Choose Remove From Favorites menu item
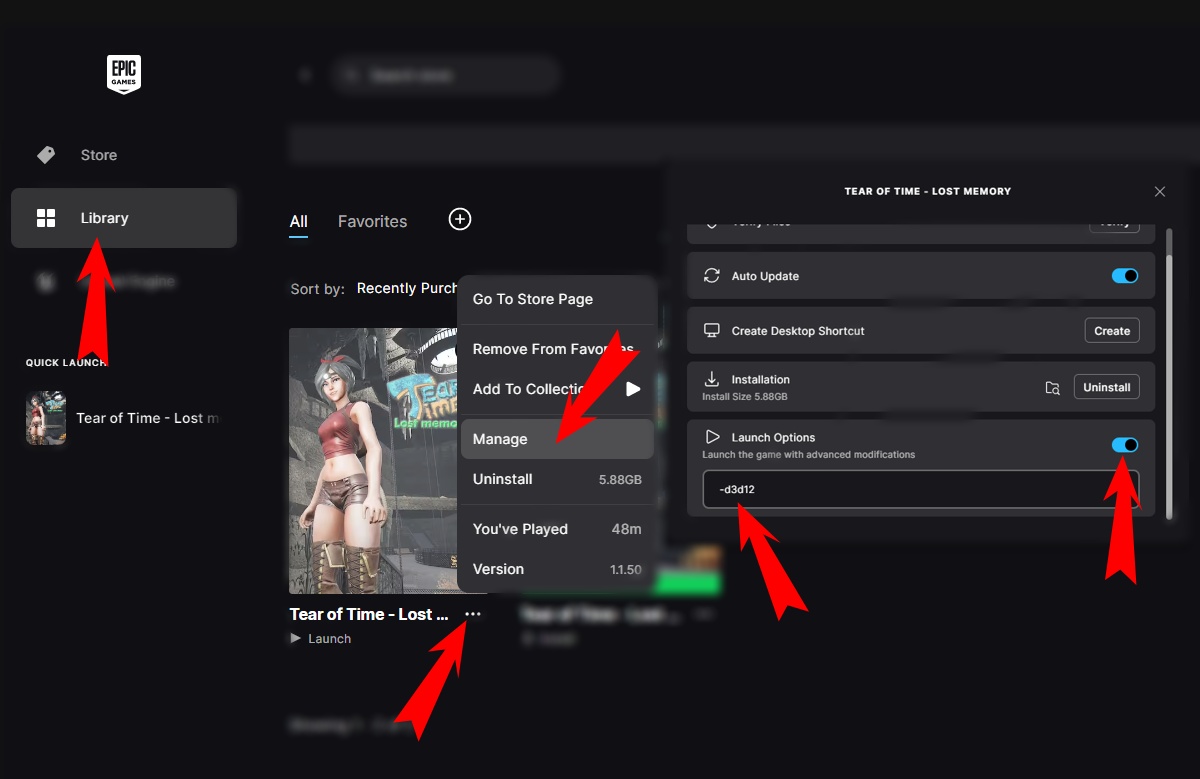 point(557,349)
